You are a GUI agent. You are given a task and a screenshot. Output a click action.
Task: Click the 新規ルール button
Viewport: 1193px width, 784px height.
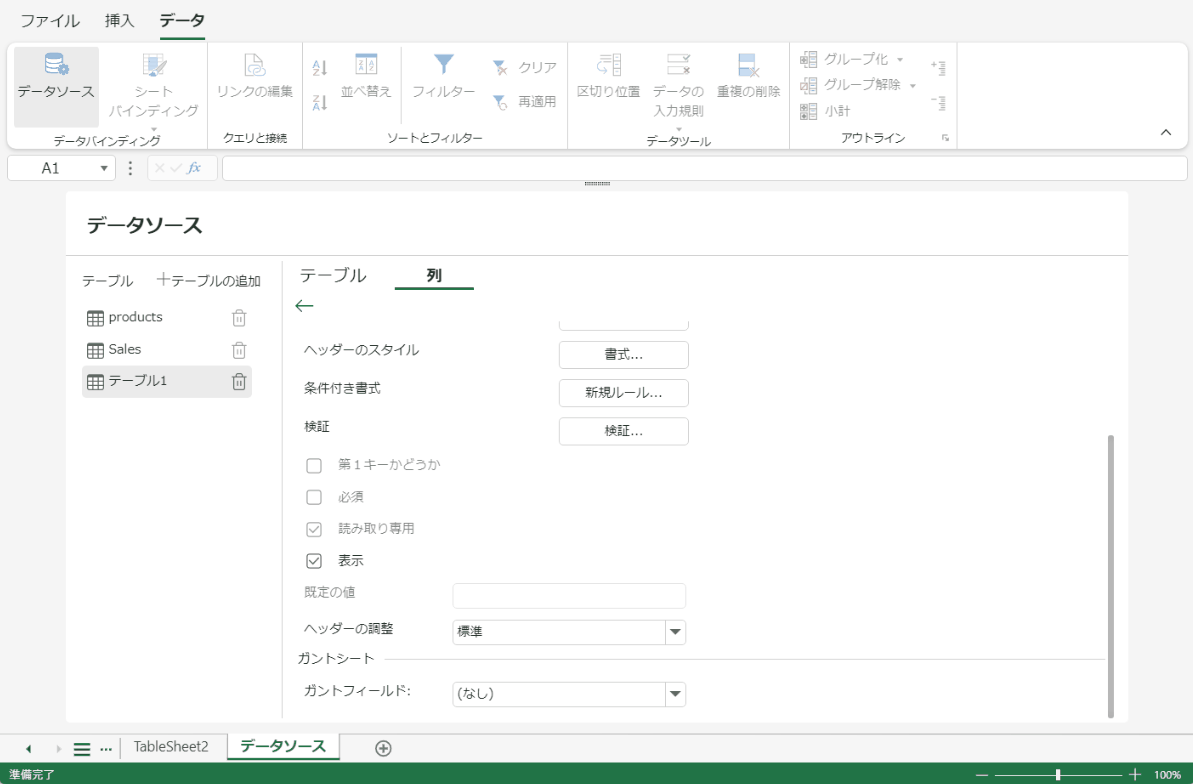[x=623, y=393]
